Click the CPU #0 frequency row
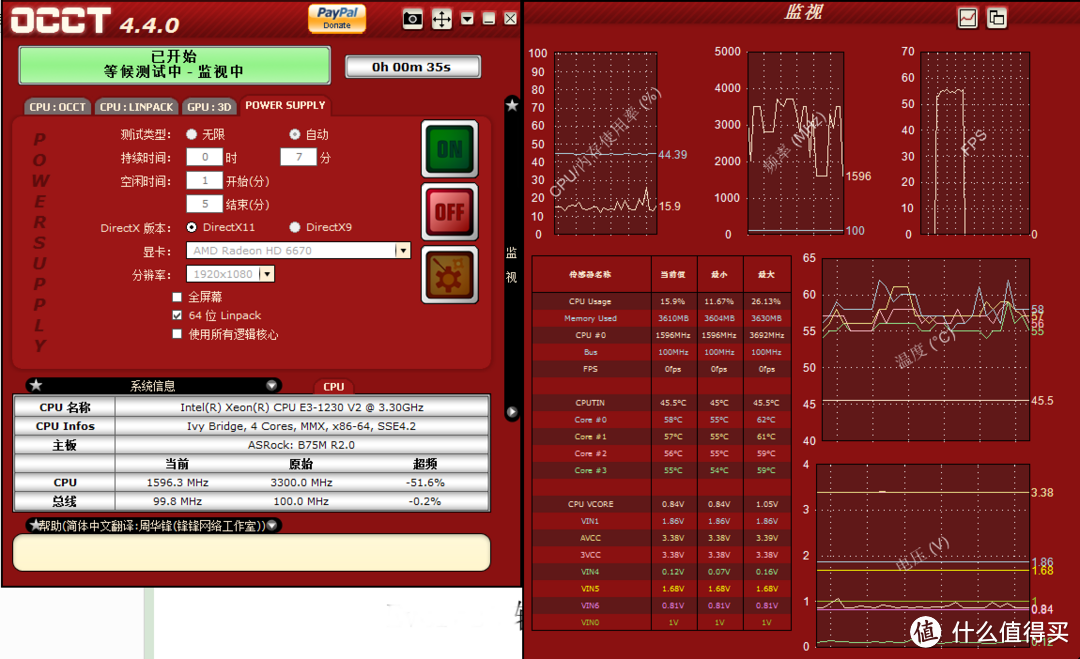This screenshot has height=659, width=1080. click(661, 335)
